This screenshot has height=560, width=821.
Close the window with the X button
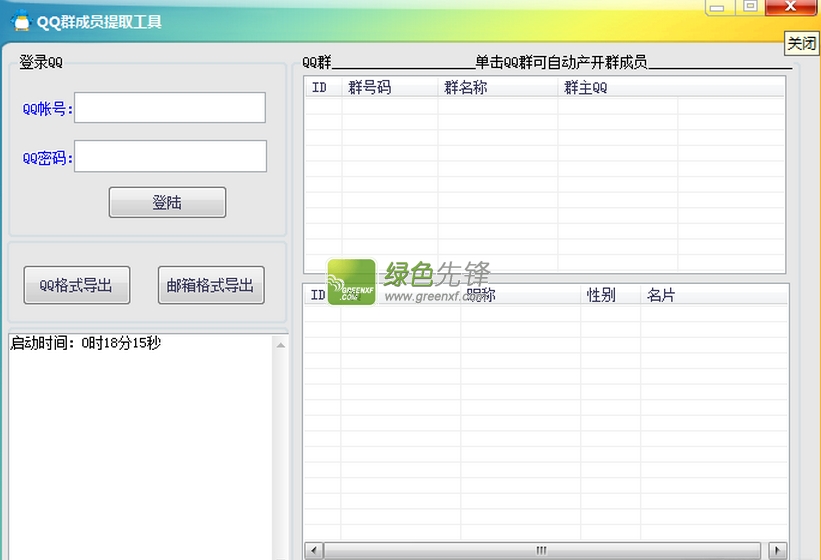point(790,7)
